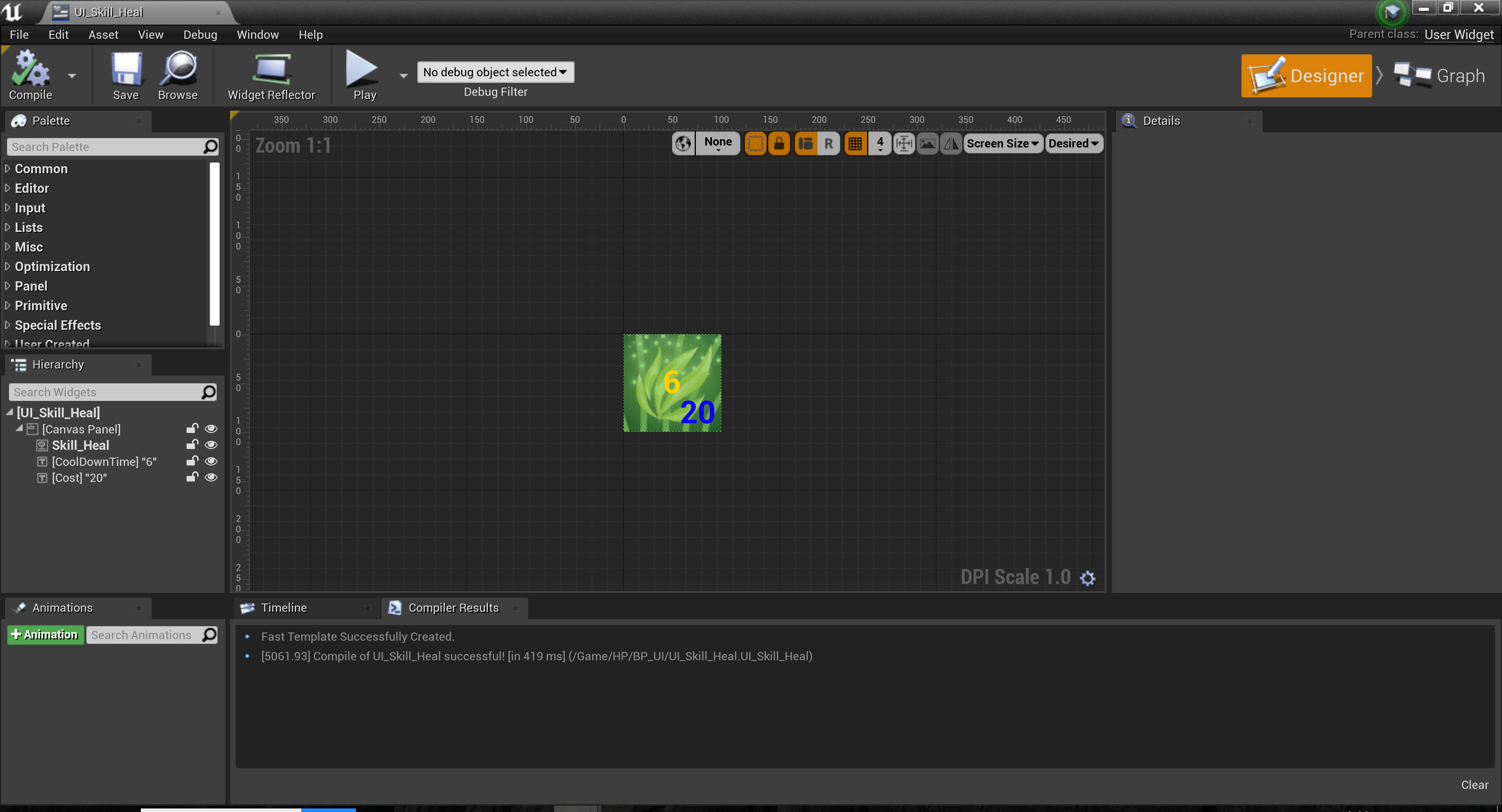Toggle snap-to-grid in the viewport toolbar
Screen dimensions: 1502x812
tap(855, 144)
